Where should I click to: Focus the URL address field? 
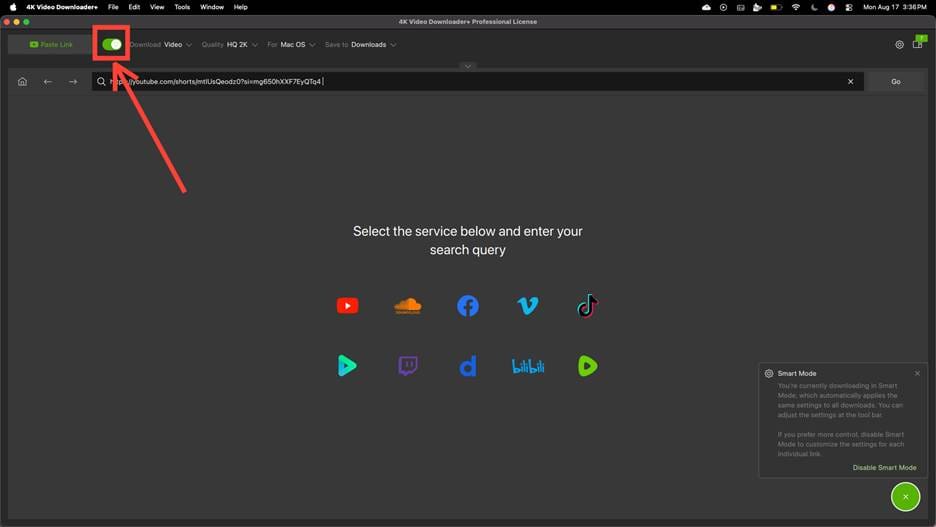pos(478,81)
